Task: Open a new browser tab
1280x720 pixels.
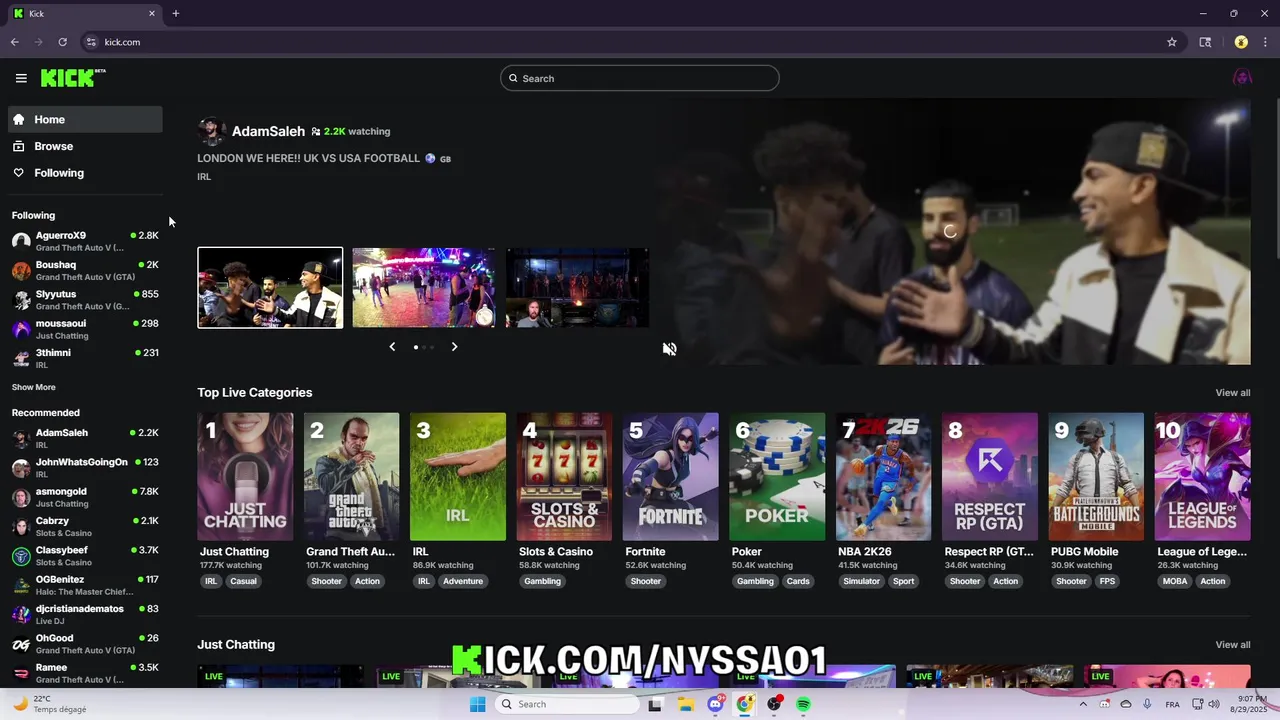Action: (x=175, y=13)
